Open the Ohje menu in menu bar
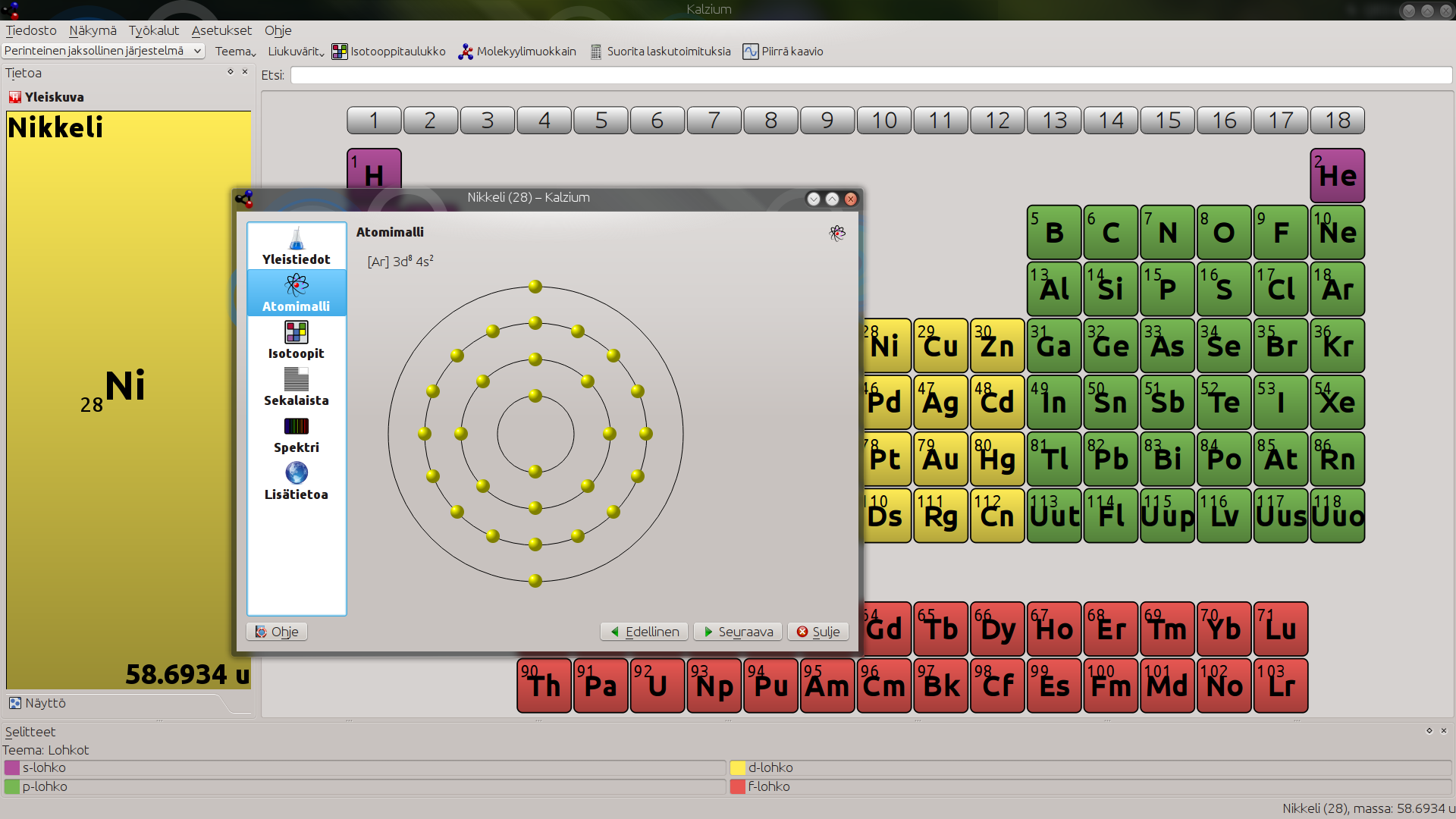The height and width of the screenshot is (819, 1456). click(x=278, y=30)
